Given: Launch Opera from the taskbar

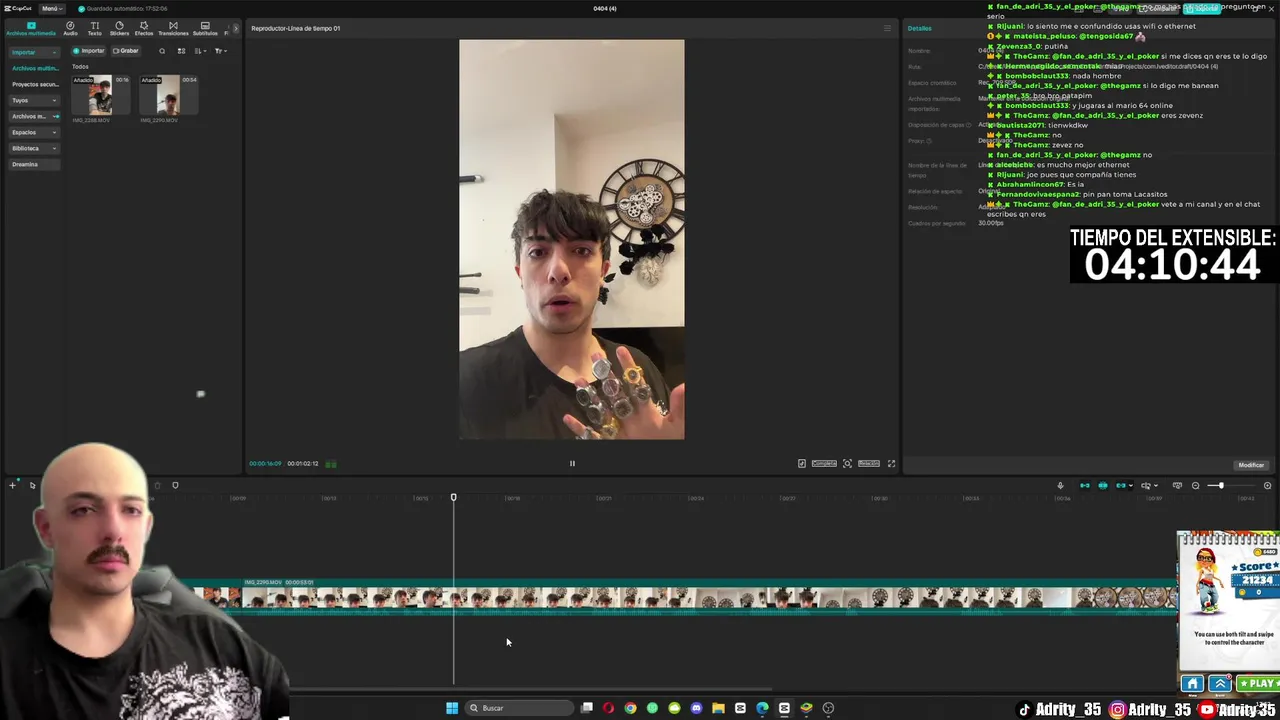Looking at the screenshot, I should click(608, 708).
